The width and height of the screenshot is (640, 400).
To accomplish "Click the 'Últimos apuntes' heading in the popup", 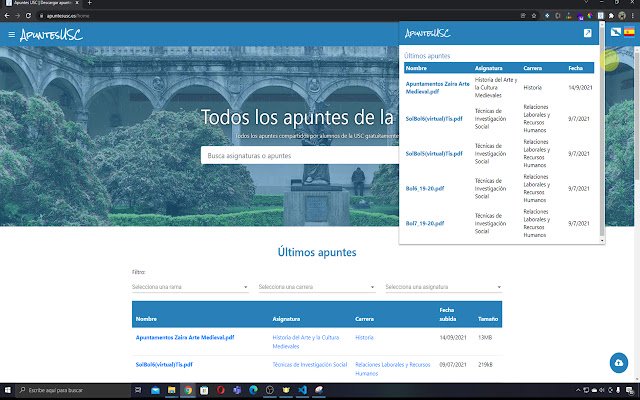I will pos(427,56).
